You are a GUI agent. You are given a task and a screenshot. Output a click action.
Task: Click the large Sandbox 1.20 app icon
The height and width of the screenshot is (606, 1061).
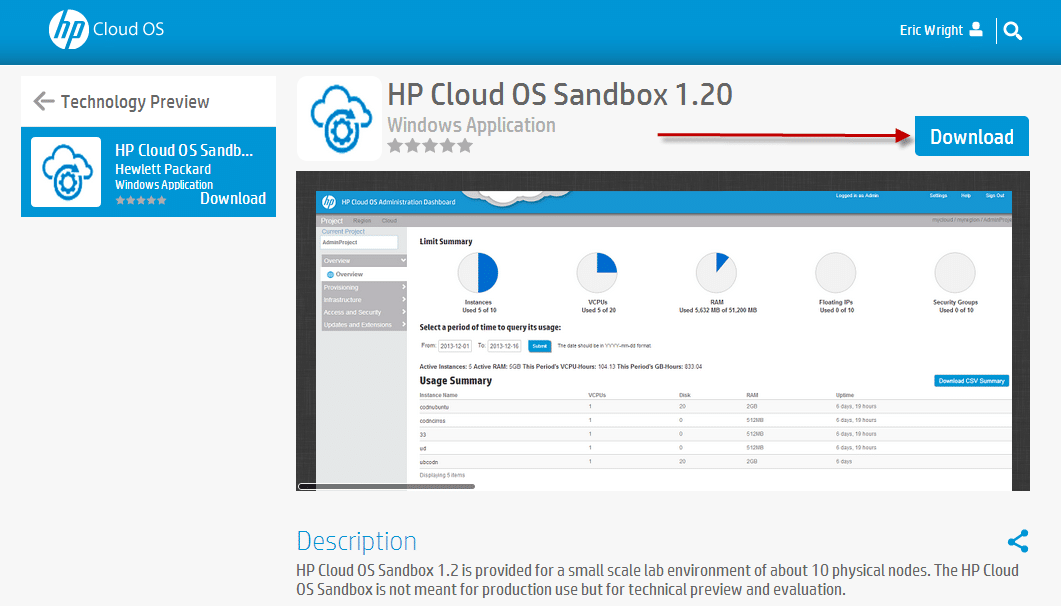(x=339, y=118)
